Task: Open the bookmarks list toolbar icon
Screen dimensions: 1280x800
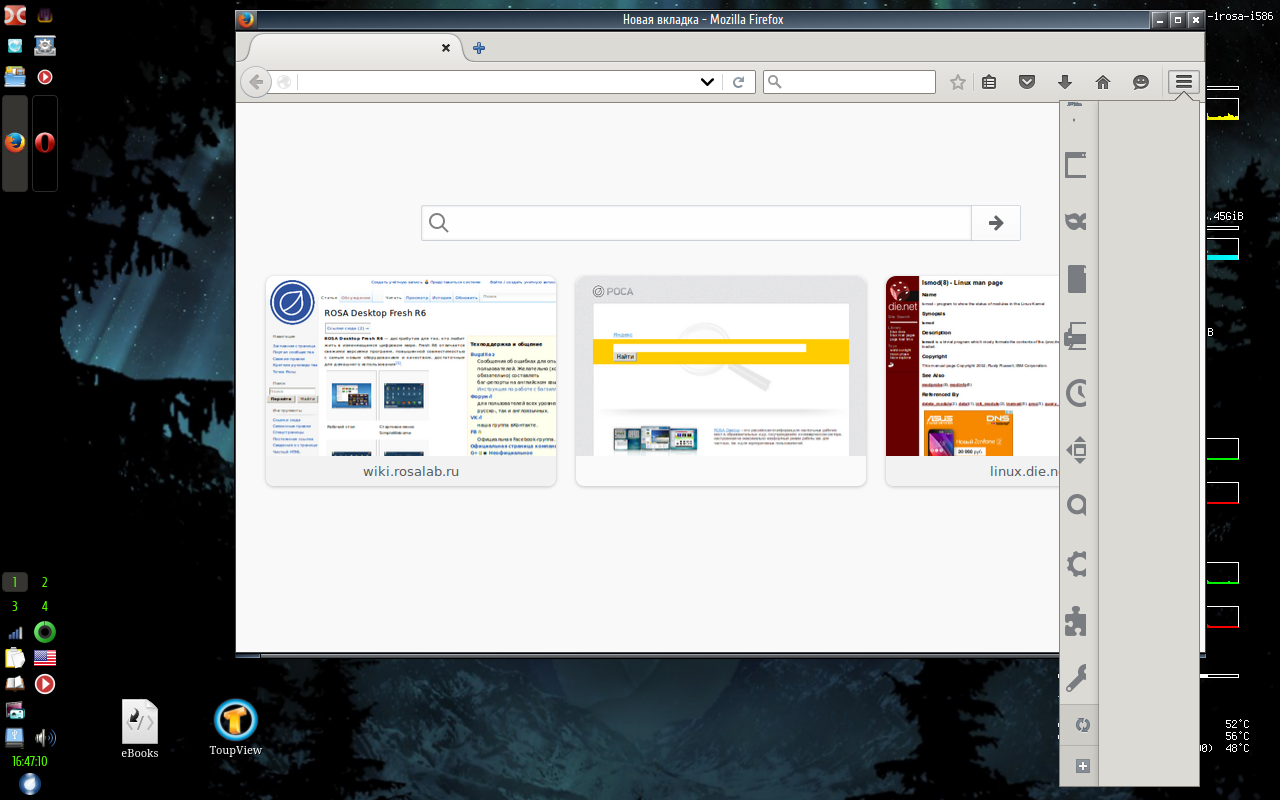Action: (x=989, y=83)
